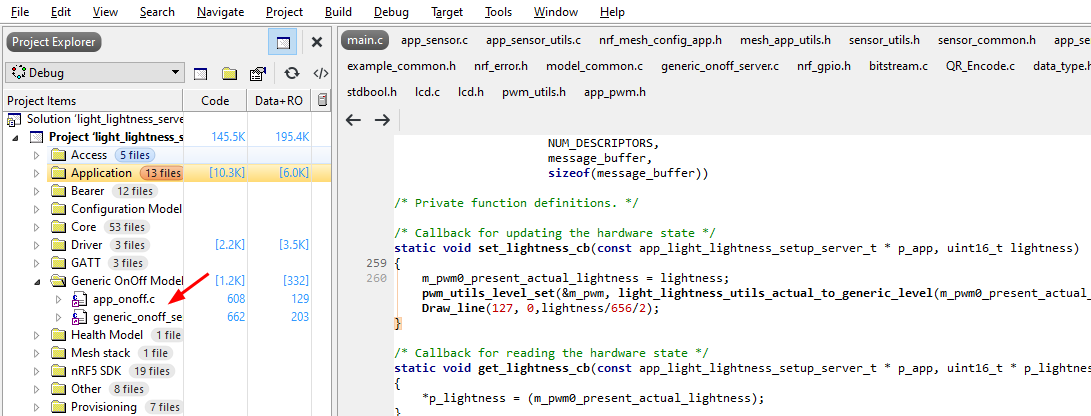The image size is (1091, 416).
Task: Click the Mesh stack folder icon
Action: 58,353
